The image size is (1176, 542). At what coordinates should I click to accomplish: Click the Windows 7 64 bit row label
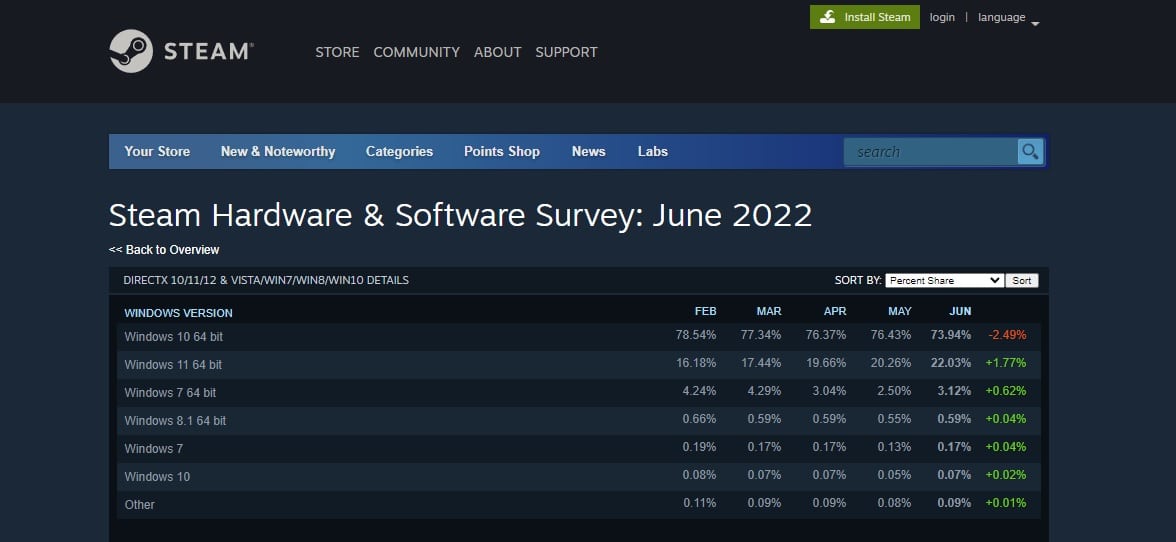(x=170, y=393)
